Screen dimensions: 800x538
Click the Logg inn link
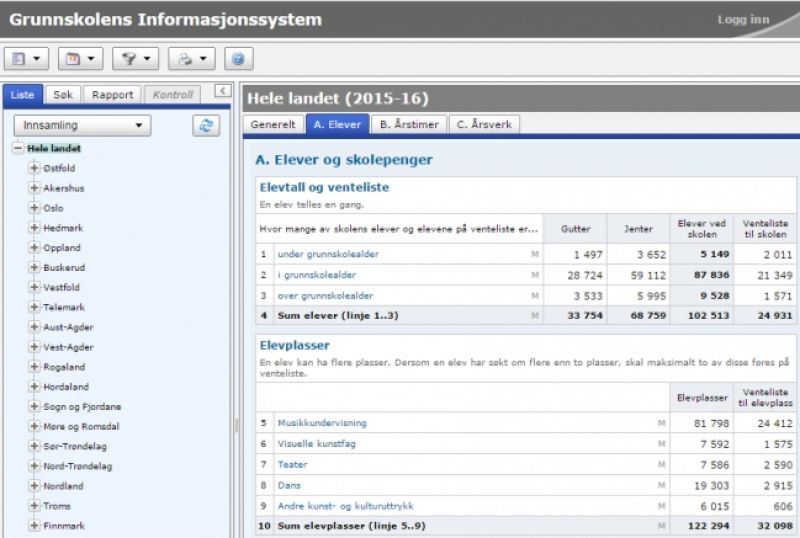[x=743, y=20]
